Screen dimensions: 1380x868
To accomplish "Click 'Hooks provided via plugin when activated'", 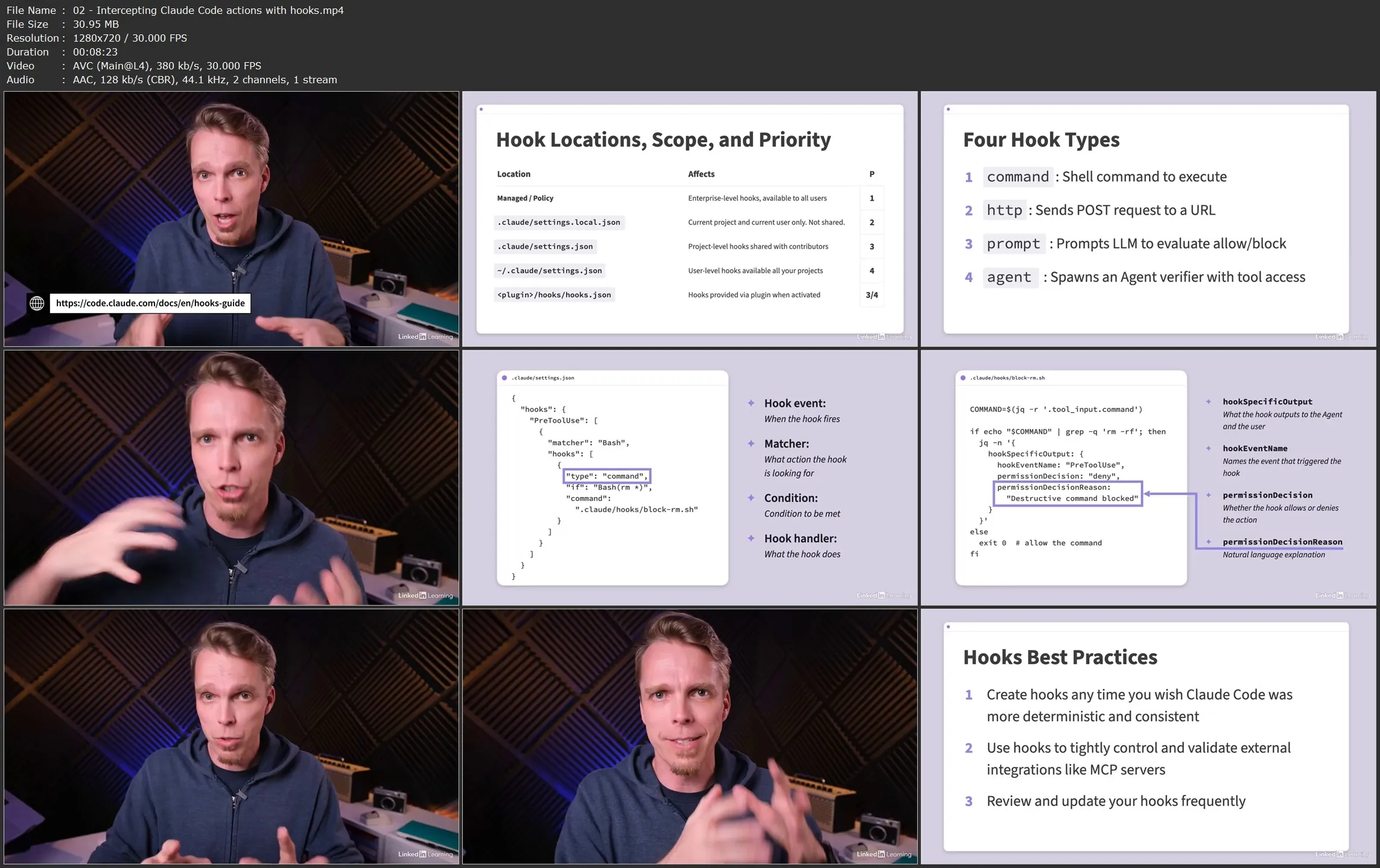I will coord(754,295).
